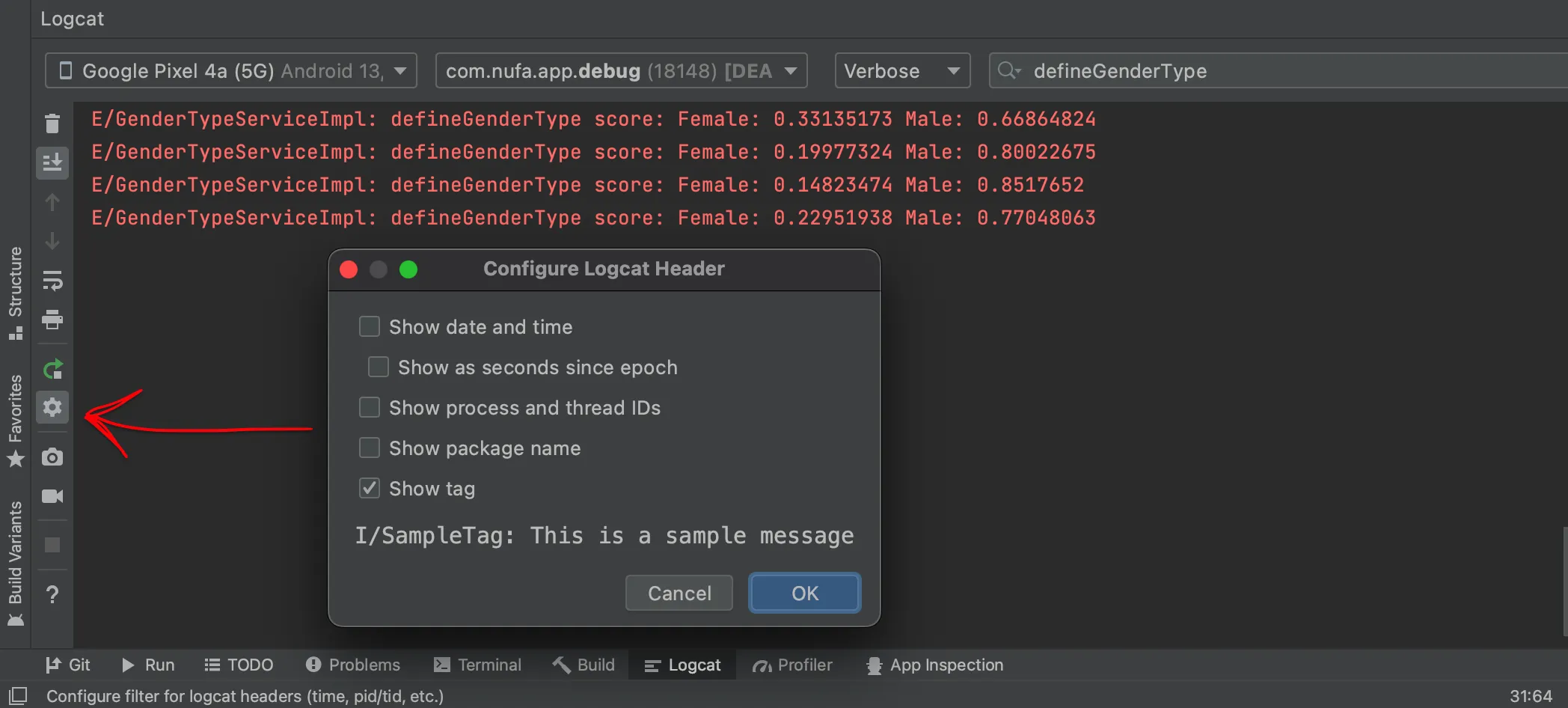Start screen recording with the video icon
The width and height of the screenshot is (1568, 708).
tap(52, 496)
